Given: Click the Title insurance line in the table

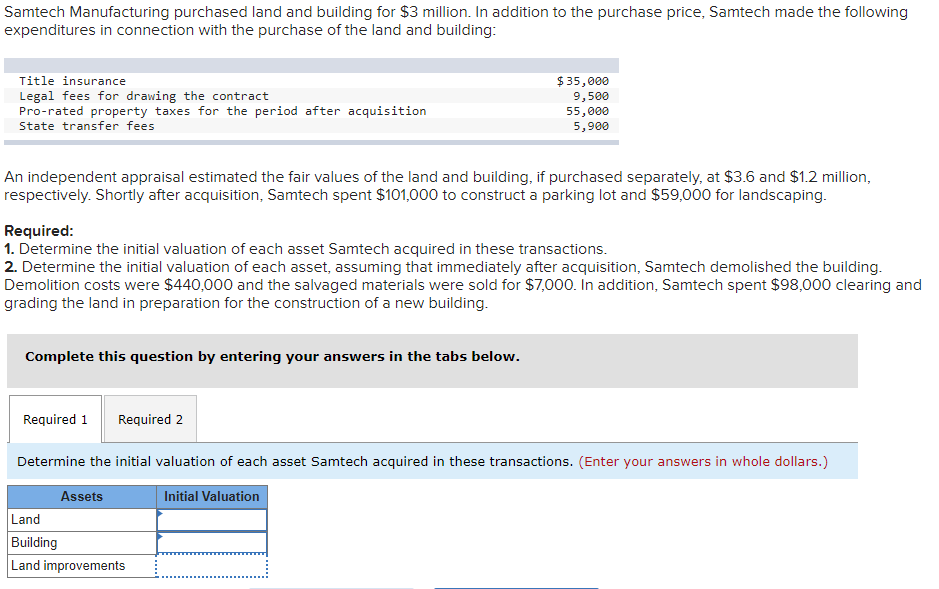Looking at the screenshot, I should [x=72, y=81].
